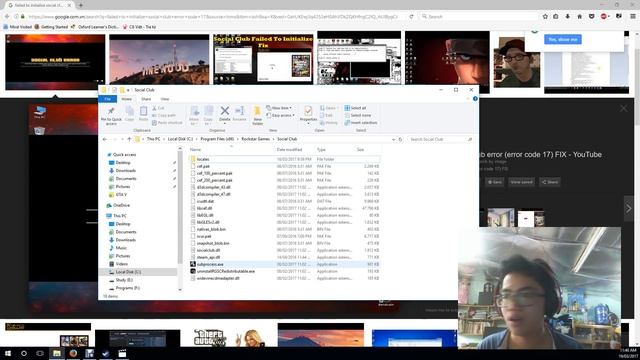Viewport: 640px width, 360px height.
Task: Switch to the View ribbon tab
Action: click(165, 99)
